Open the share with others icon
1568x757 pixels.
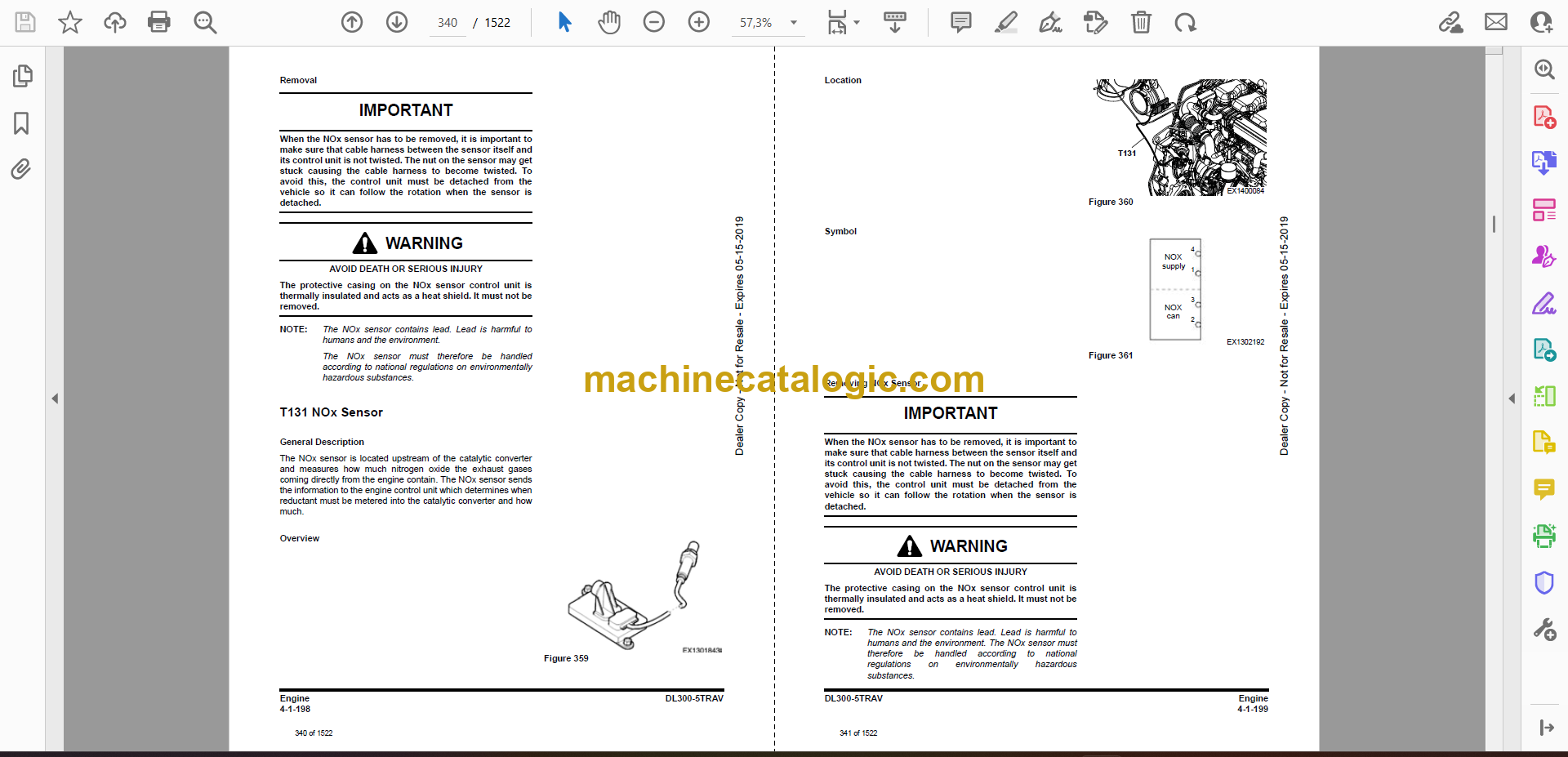point(1541,22)
